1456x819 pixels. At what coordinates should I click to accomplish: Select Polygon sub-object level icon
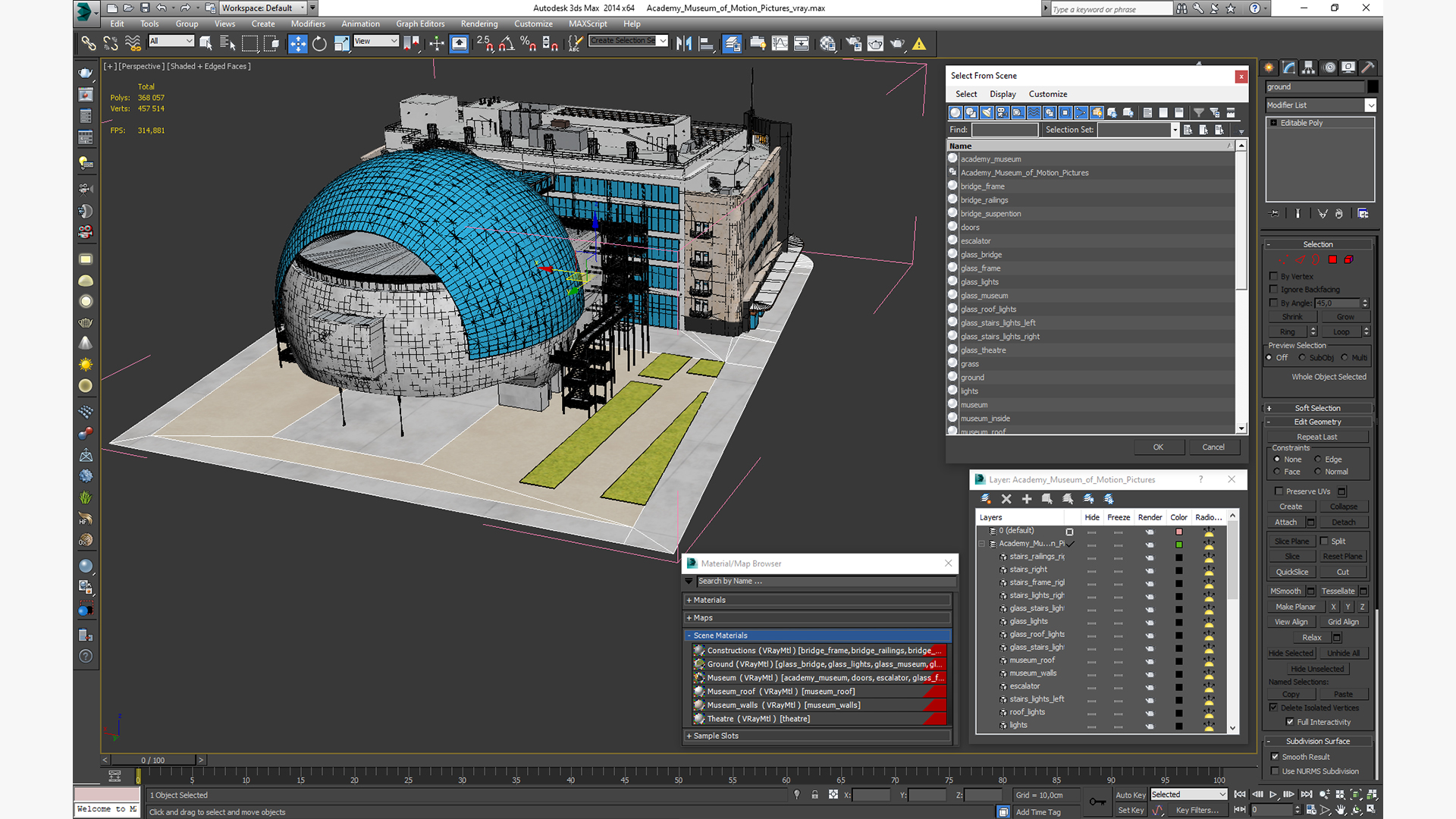click(x=1332, y=260)
